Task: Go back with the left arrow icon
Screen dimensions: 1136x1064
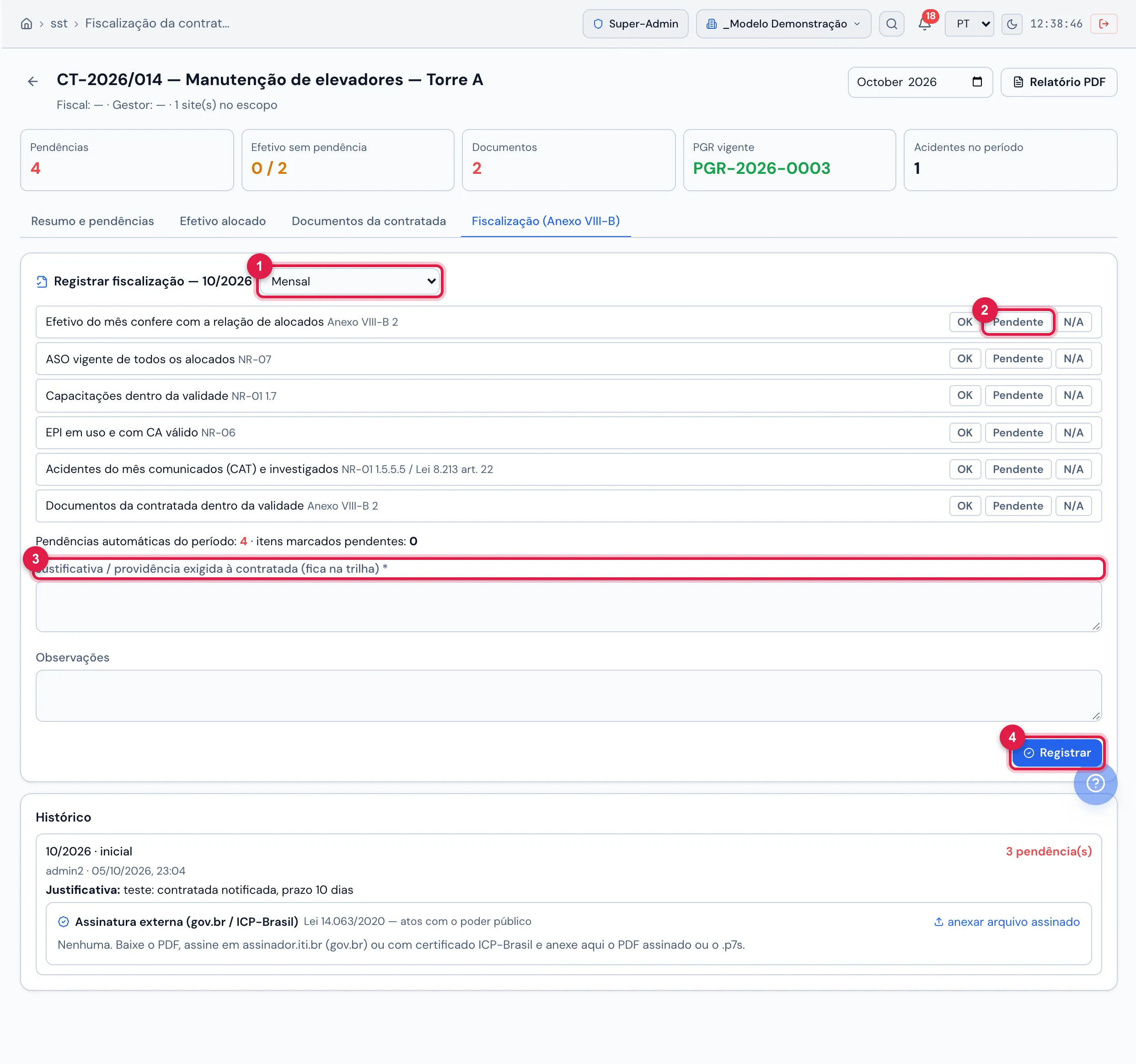Action: (32, 82)
